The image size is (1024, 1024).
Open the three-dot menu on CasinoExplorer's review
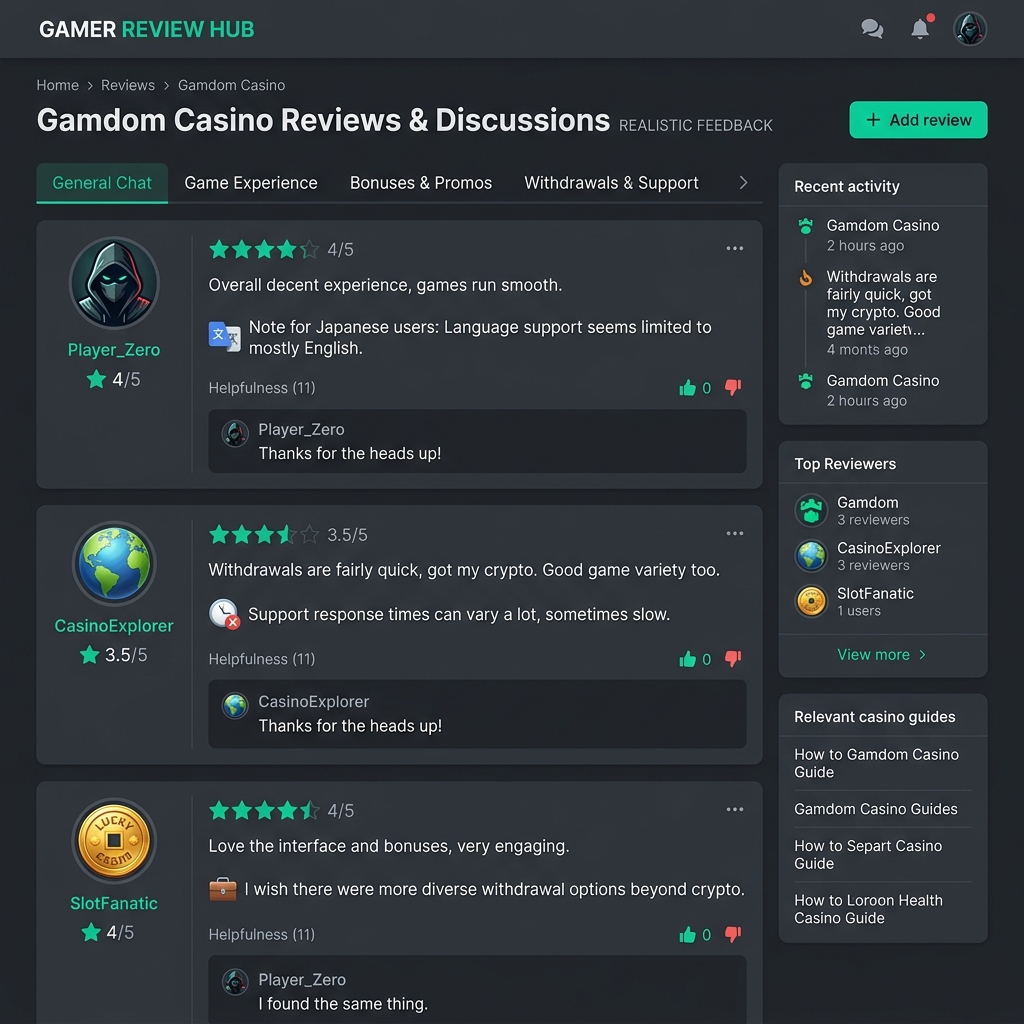click(735, 534)
